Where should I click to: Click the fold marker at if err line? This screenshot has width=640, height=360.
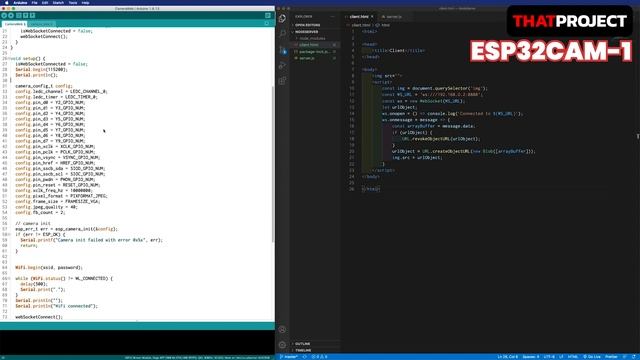click(9, 235)
